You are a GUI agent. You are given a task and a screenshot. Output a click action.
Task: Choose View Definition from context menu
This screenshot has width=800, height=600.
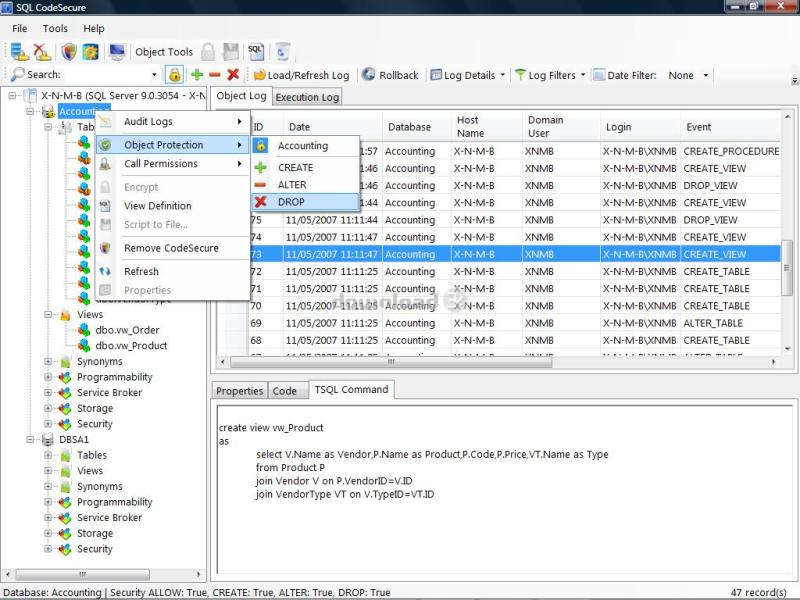[x=172, y=206]
